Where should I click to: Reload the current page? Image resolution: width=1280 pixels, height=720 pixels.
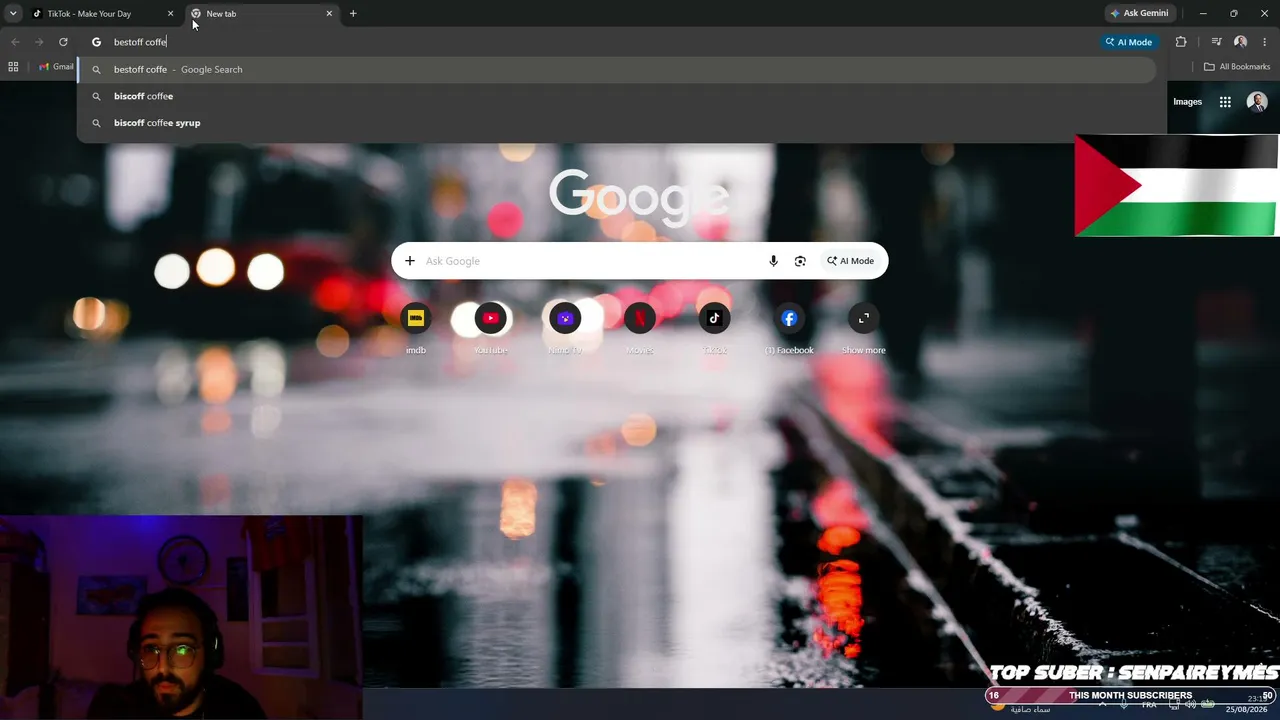coord(63,42)
